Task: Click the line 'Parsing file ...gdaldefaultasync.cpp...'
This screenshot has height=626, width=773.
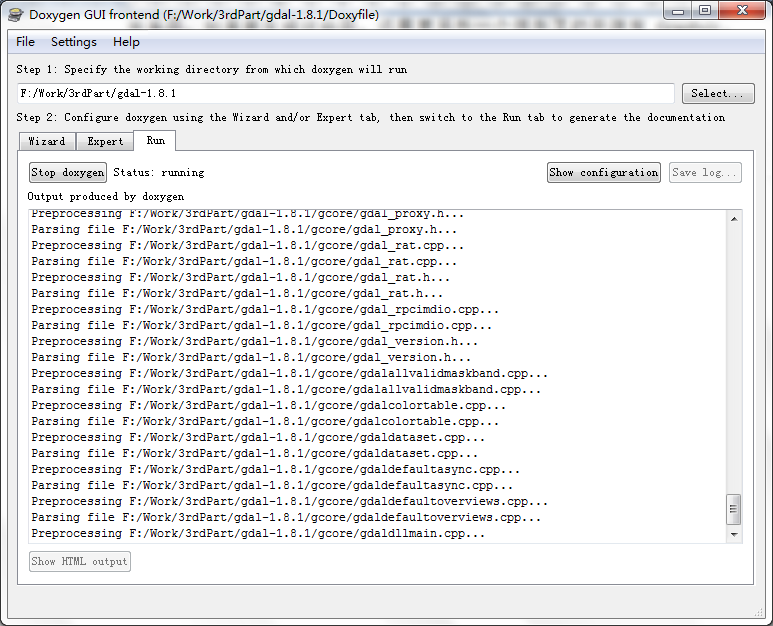Action: click(x=272, y=486)
